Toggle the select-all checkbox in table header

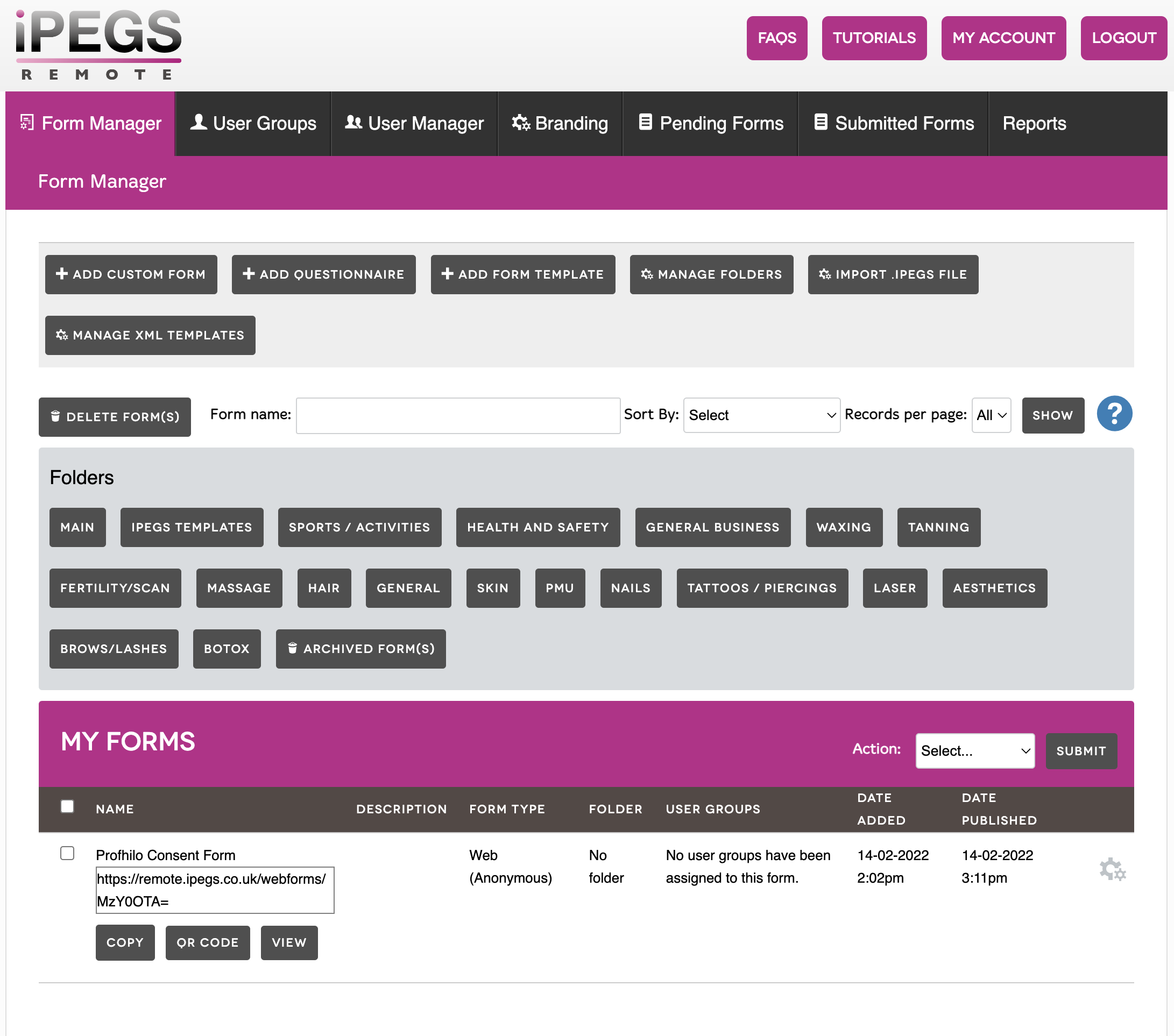pos(67,806)
